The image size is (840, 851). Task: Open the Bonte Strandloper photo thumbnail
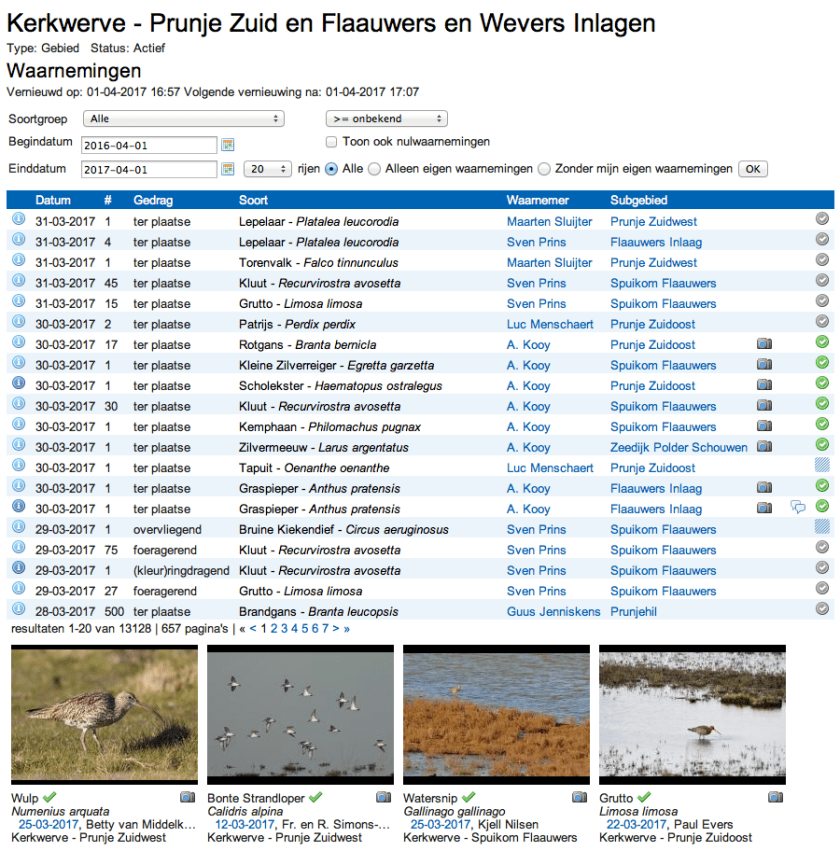[301, 715]
